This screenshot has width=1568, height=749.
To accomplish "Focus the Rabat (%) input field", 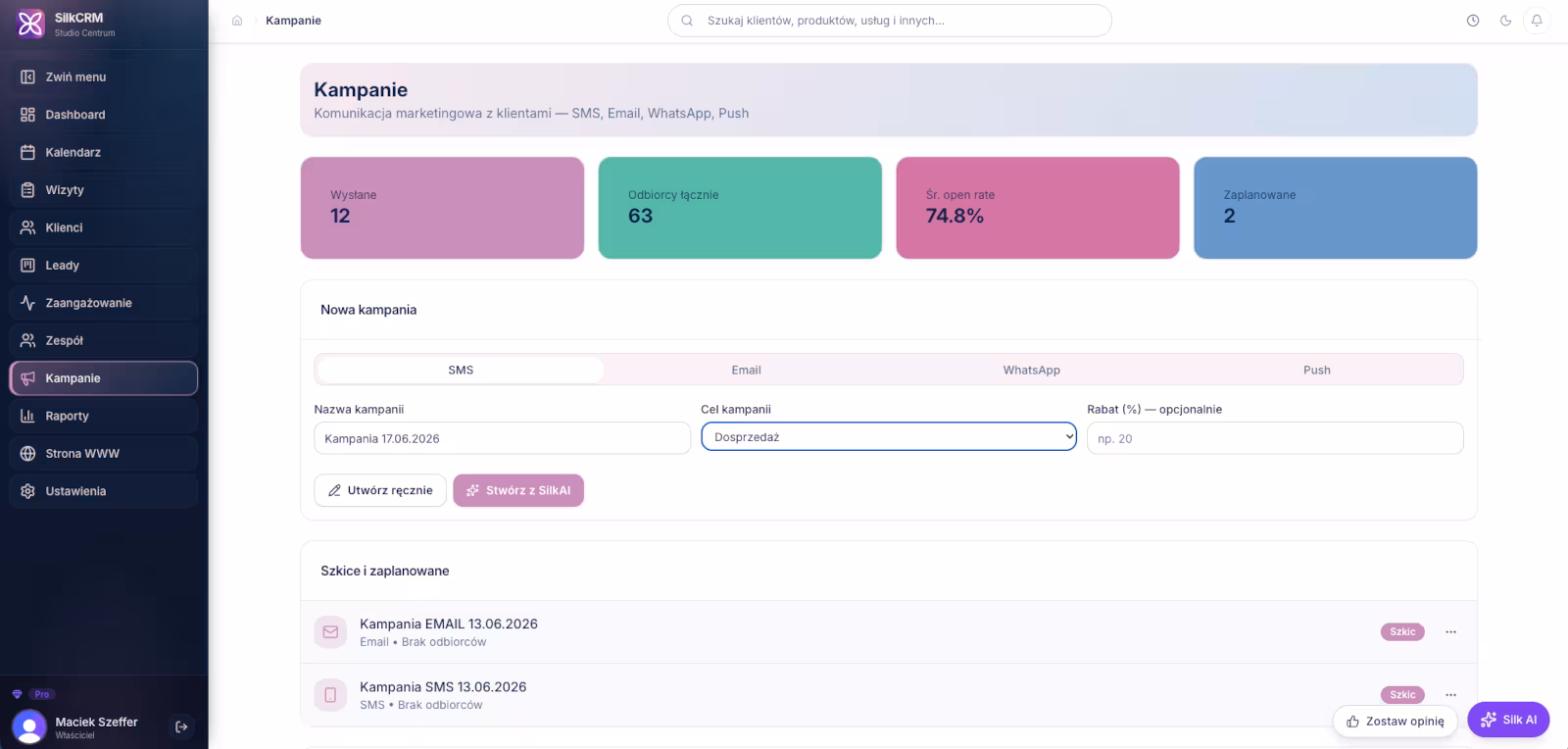I will point(1275,438).
